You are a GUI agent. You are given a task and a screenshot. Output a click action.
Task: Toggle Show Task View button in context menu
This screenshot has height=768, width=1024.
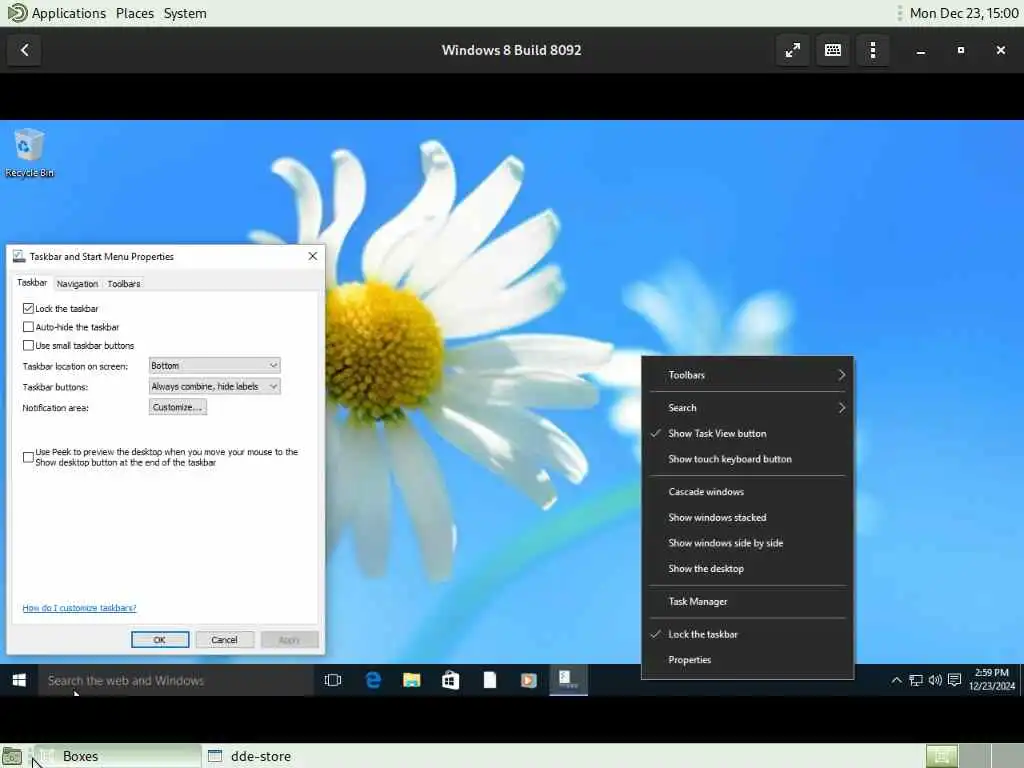747,434
